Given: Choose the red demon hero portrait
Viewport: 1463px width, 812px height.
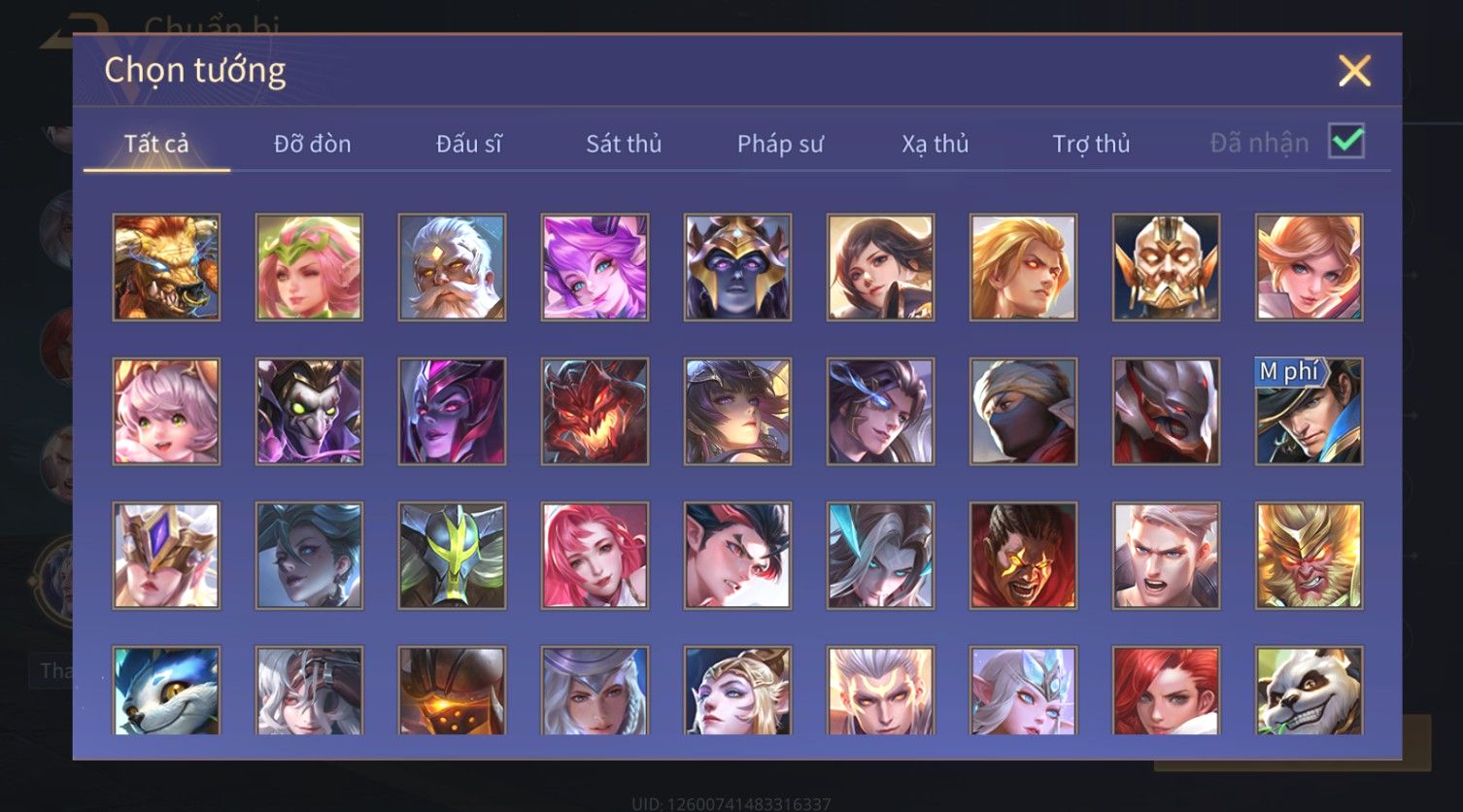Looking at the screenshot, I should tap(595, 411).
